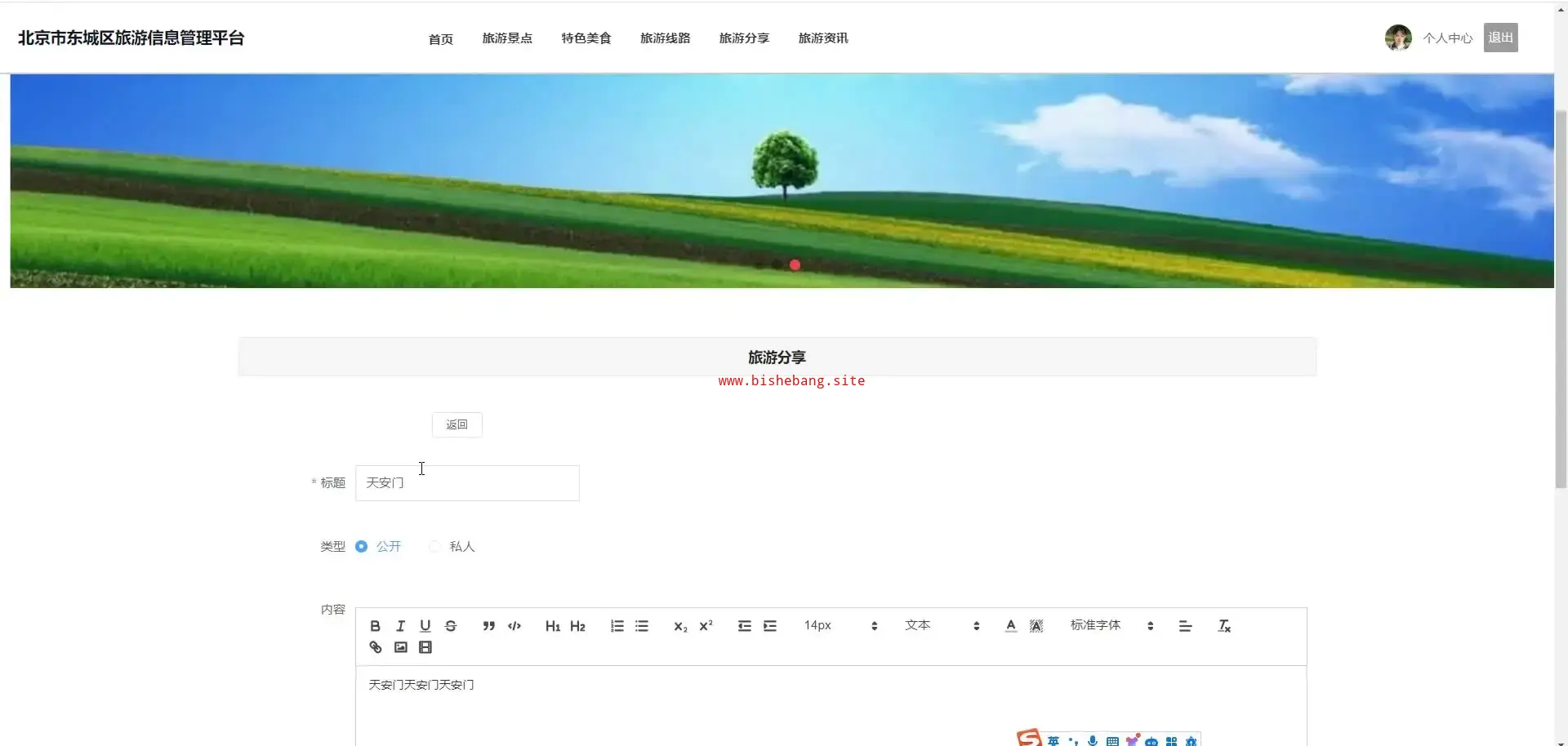The width and height of the screenshot is (1568, 746).
Task: Open the 旅游资讯 menu
Action: click(x=823, y=38)
